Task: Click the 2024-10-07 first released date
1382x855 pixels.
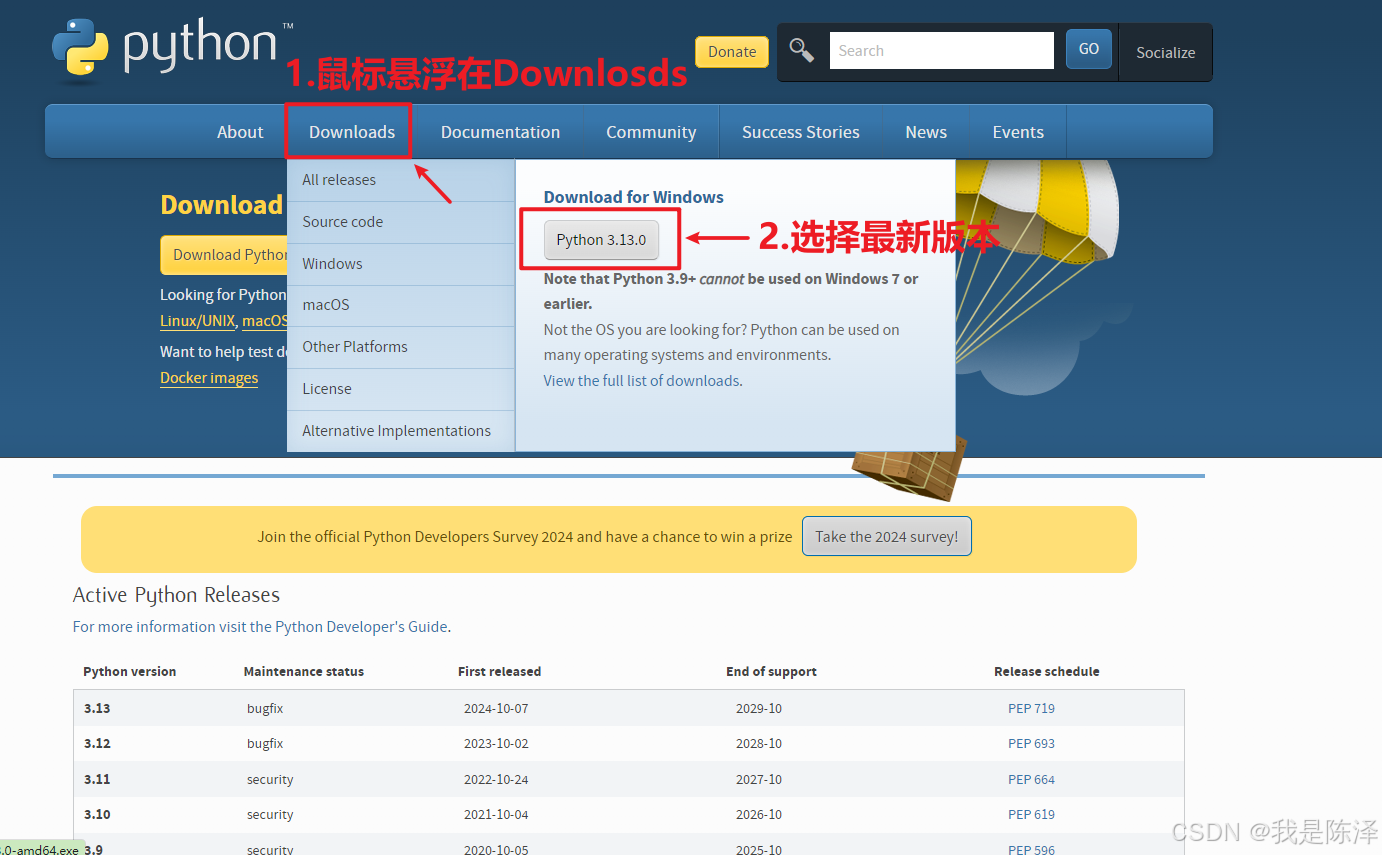Action: coord(496,708)
